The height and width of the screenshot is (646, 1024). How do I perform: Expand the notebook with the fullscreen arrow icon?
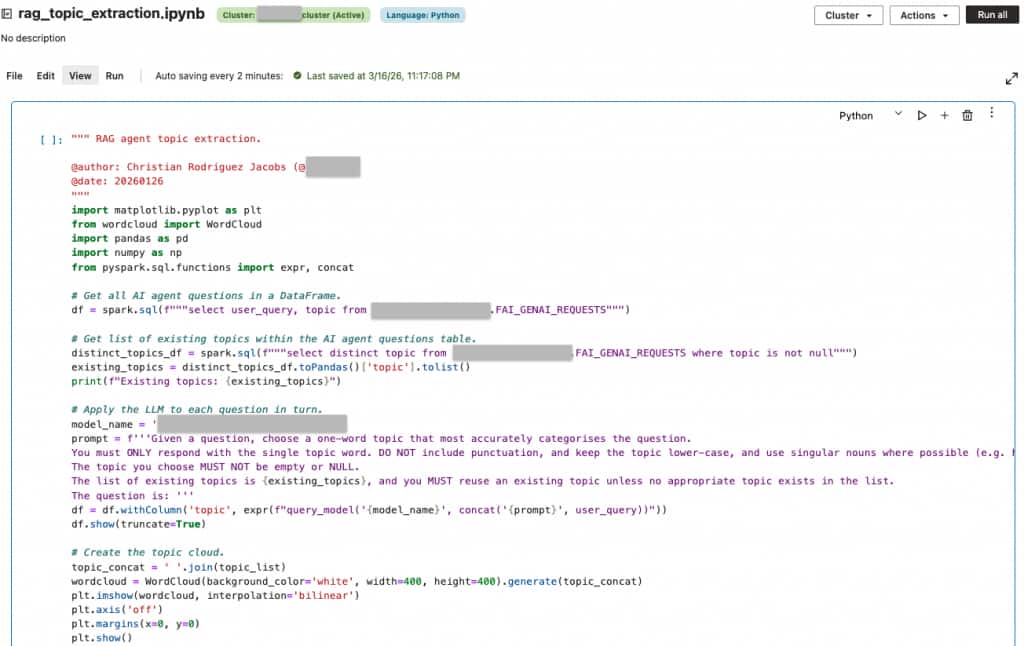[x=1011, y=77]
